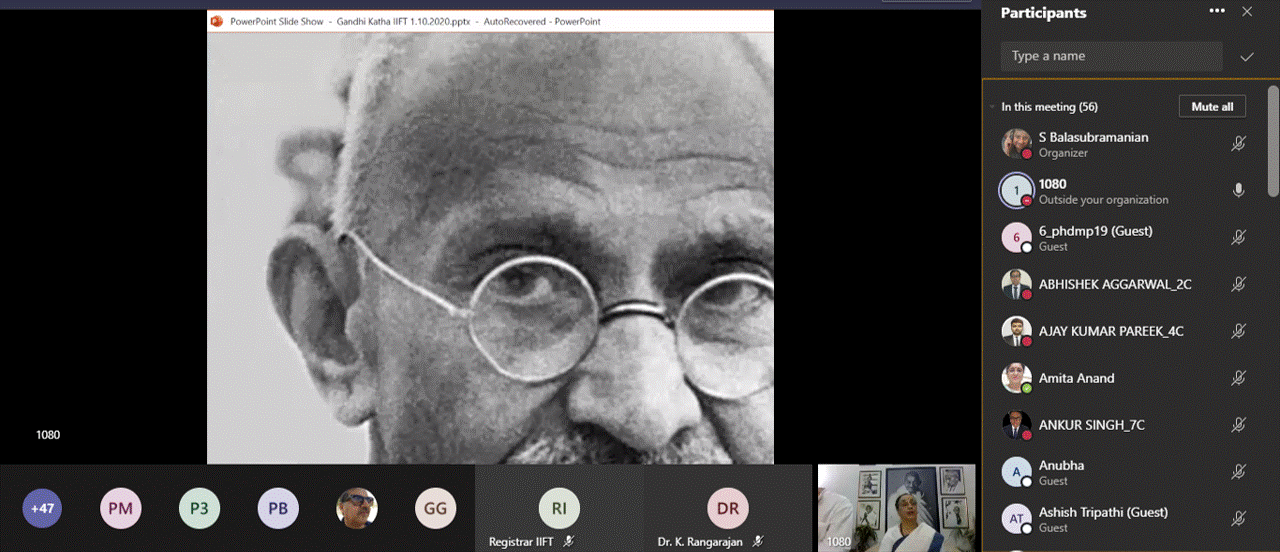Click the Type a name field
The image size is (1280, 552).
tap(1112, 56)
